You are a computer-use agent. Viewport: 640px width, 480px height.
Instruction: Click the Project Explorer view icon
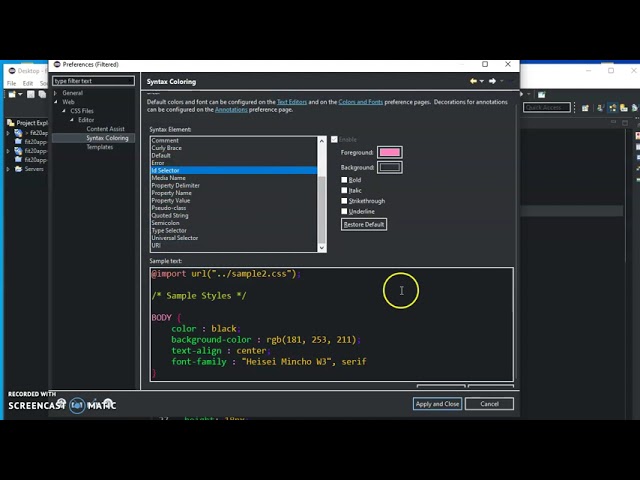pyautogui.click(x=11, y=122)
